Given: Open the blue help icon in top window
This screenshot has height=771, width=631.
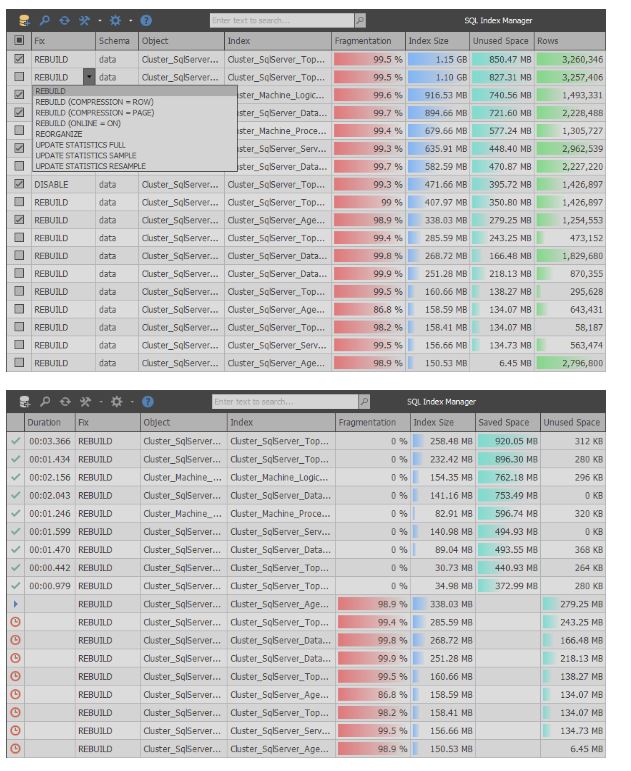Looking at the screenshot, I should pyautogui.click(x=146, y=21).
